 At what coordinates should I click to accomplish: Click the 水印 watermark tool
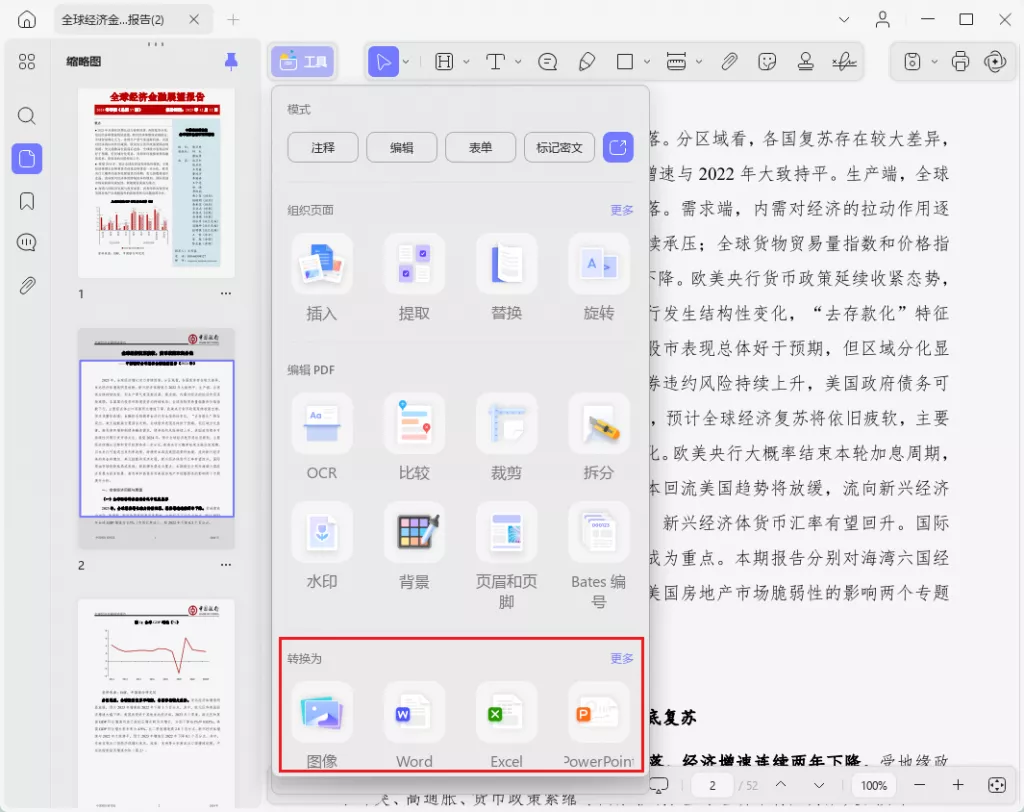321,531
